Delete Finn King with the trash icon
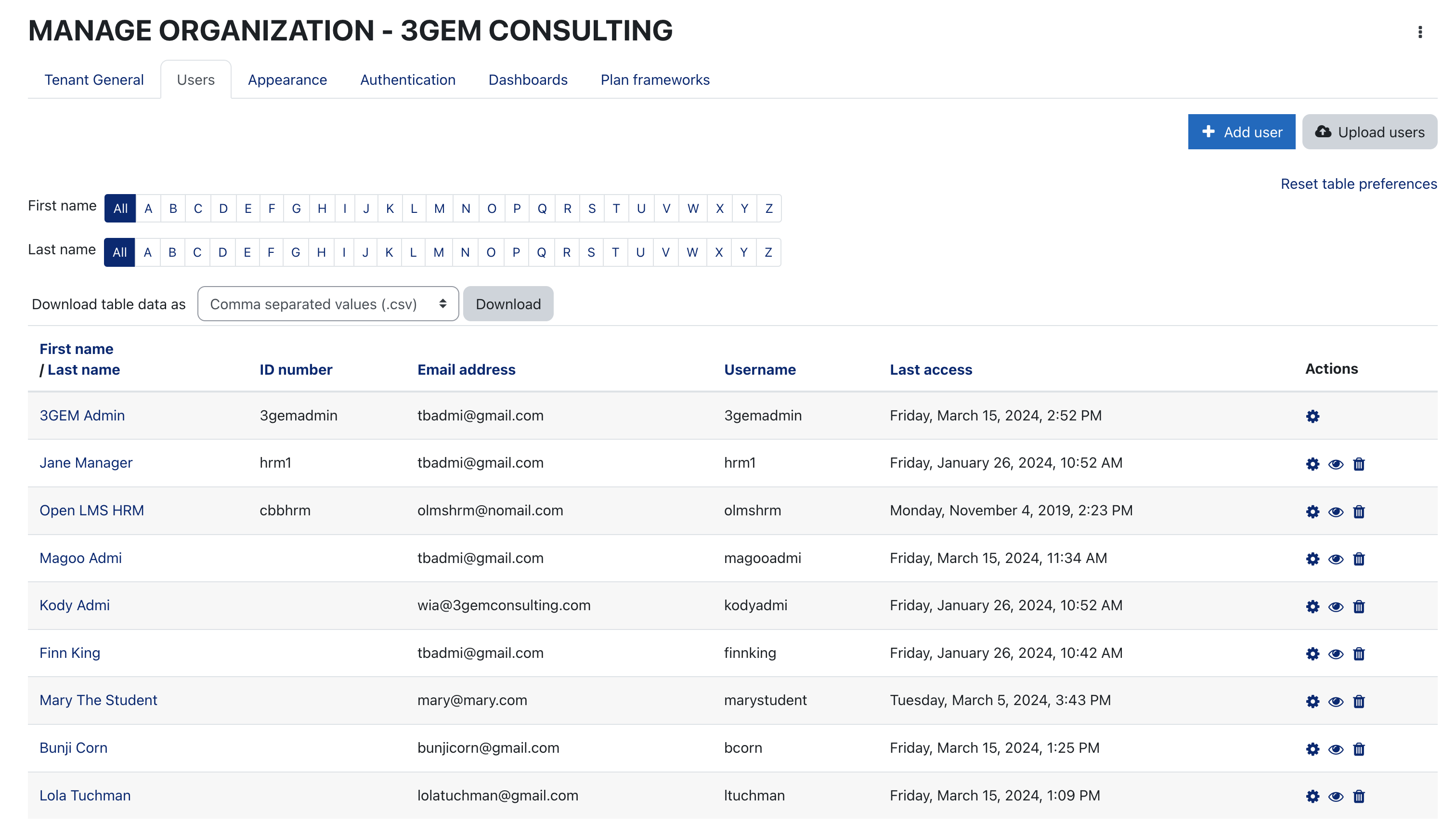This screenshot has height=838, width=1456. coord(1358,654)
